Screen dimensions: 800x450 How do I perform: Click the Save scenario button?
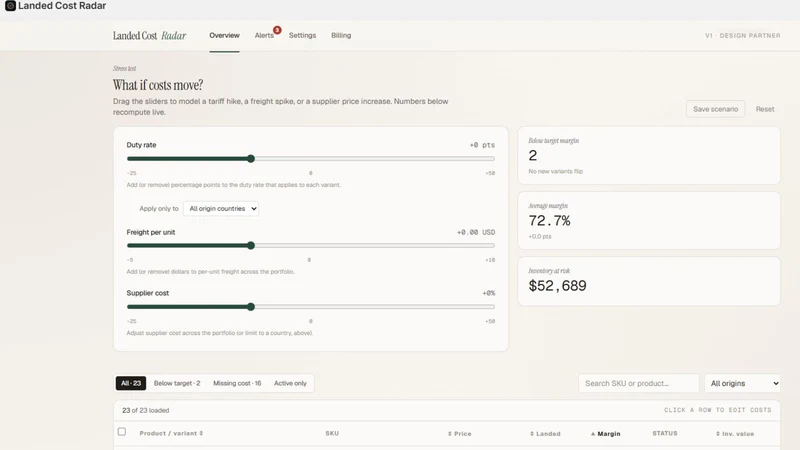pyautogui.click(x=715, y=109)
